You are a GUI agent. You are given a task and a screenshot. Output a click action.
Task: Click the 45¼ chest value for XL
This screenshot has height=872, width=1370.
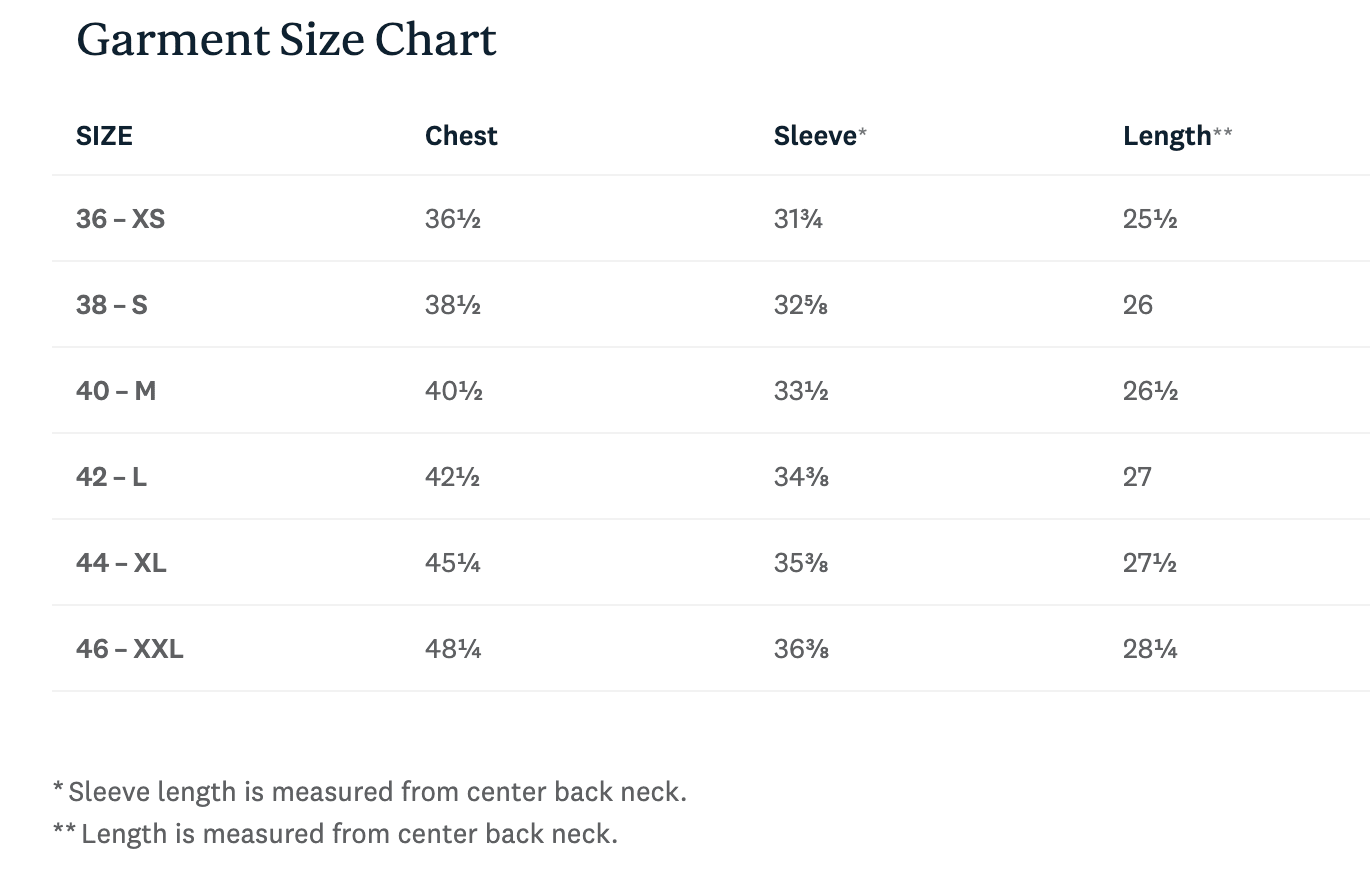click(x=452, y=563)
